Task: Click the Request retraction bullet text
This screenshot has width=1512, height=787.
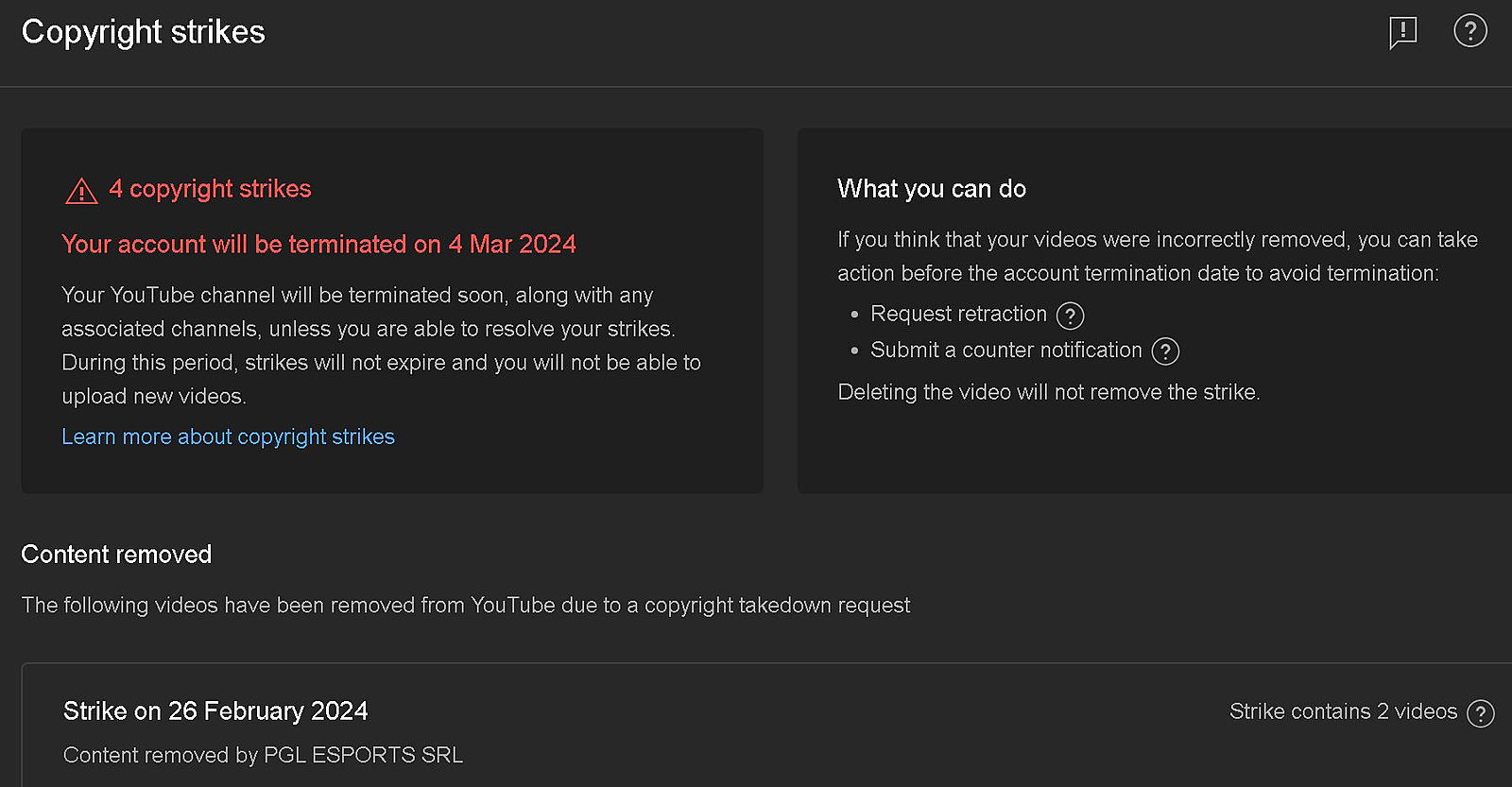Action: (958, 314)
